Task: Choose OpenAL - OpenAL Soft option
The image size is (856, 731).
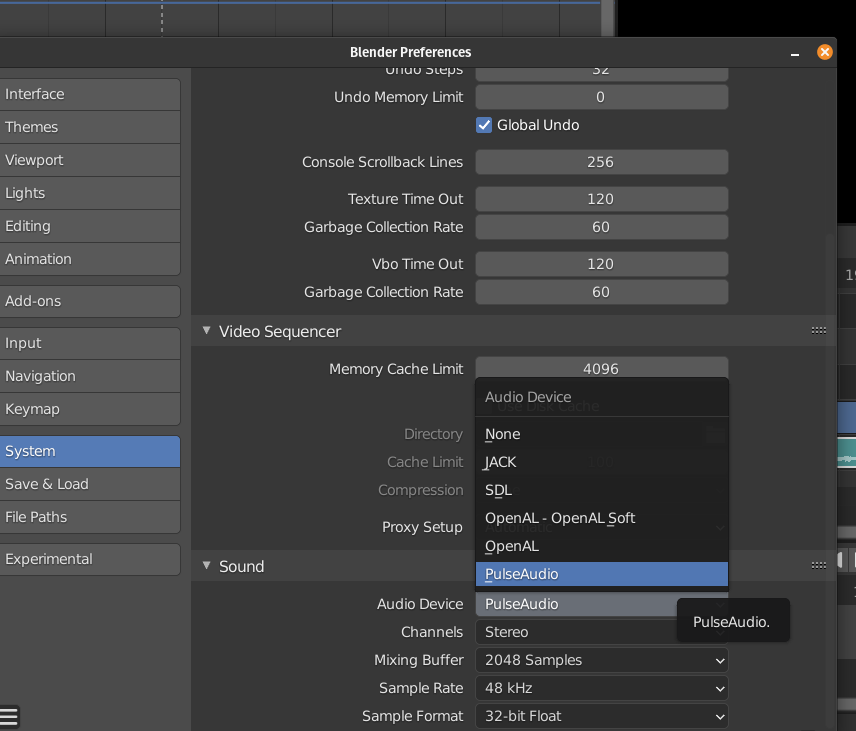Action: point(602,518)
